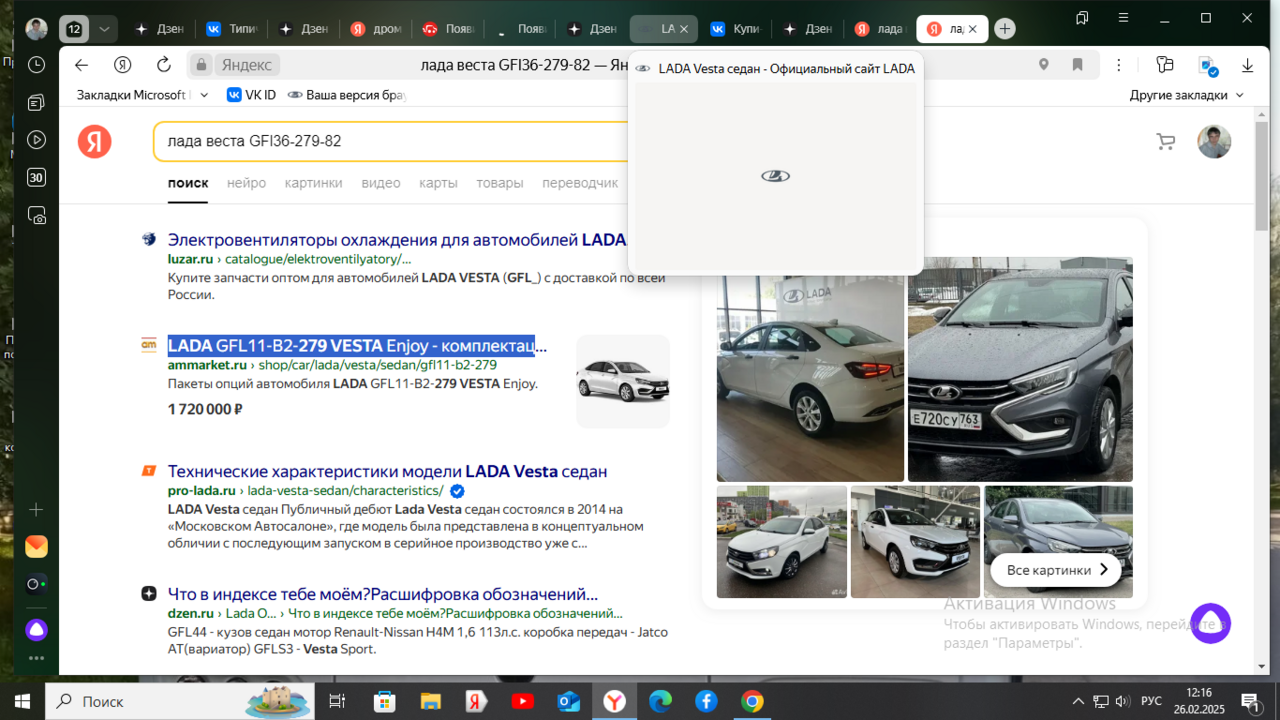Open Технические характеристики LADA Vesta седан

click(387, 471)
